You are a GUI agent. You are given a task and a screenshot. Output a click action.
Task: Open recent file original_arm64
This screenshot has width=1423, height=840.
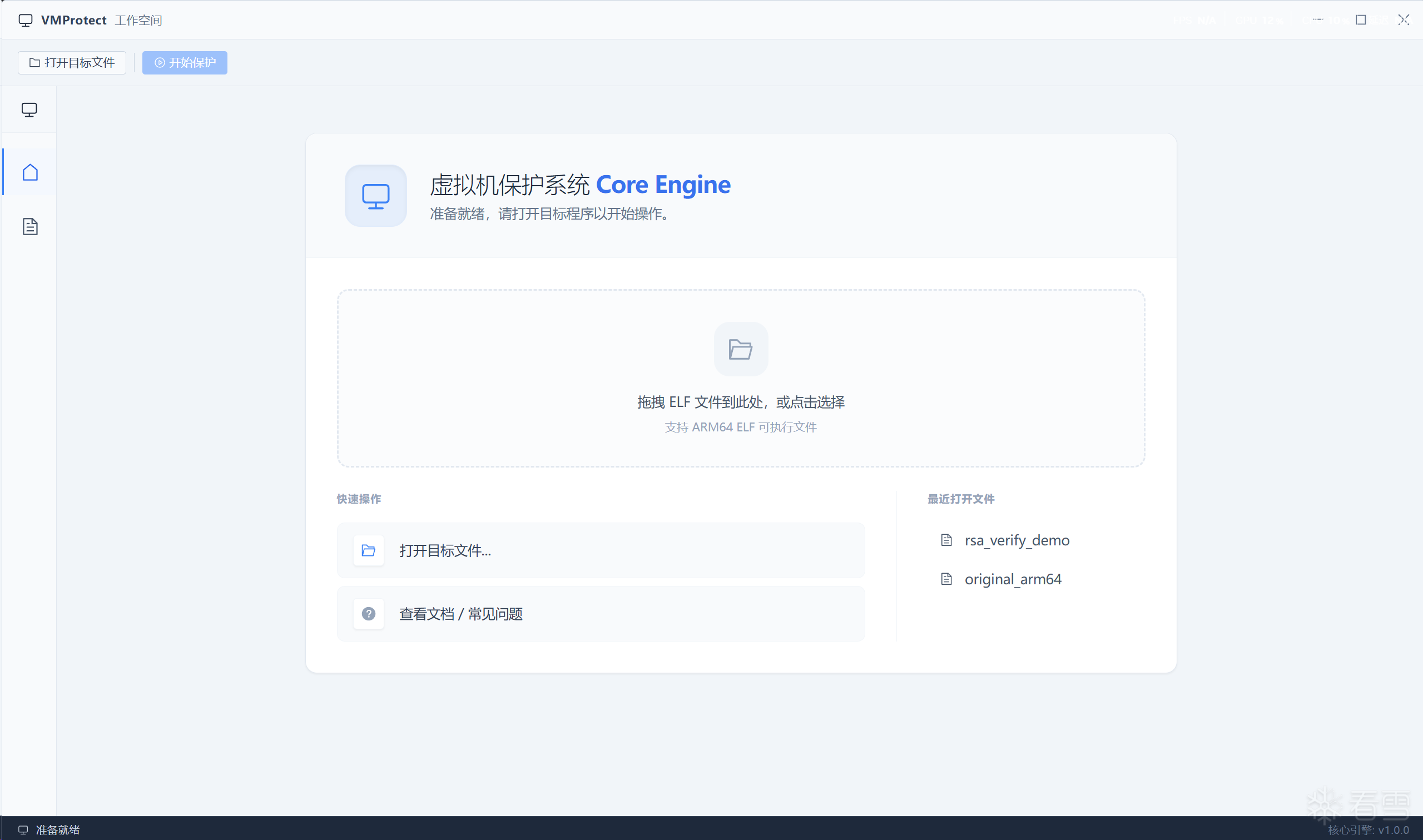[x=1013, y=579]
